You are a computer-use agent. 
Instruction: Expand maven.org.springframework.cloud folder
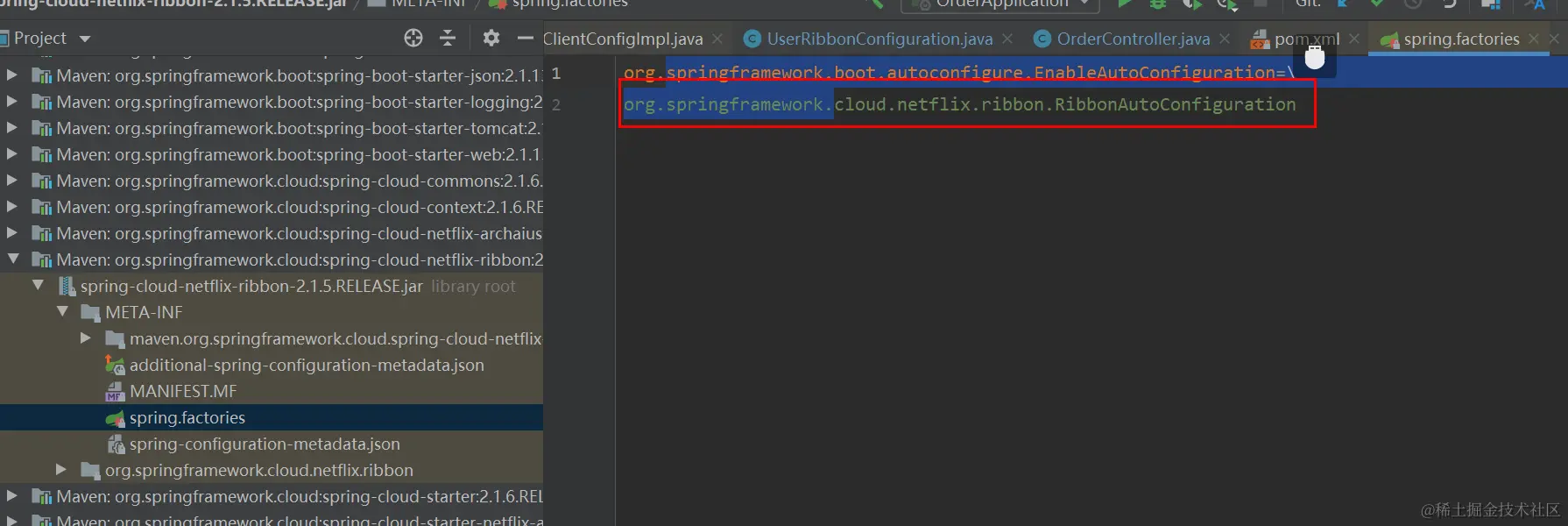pyautogui.click(x=86, y=338)
